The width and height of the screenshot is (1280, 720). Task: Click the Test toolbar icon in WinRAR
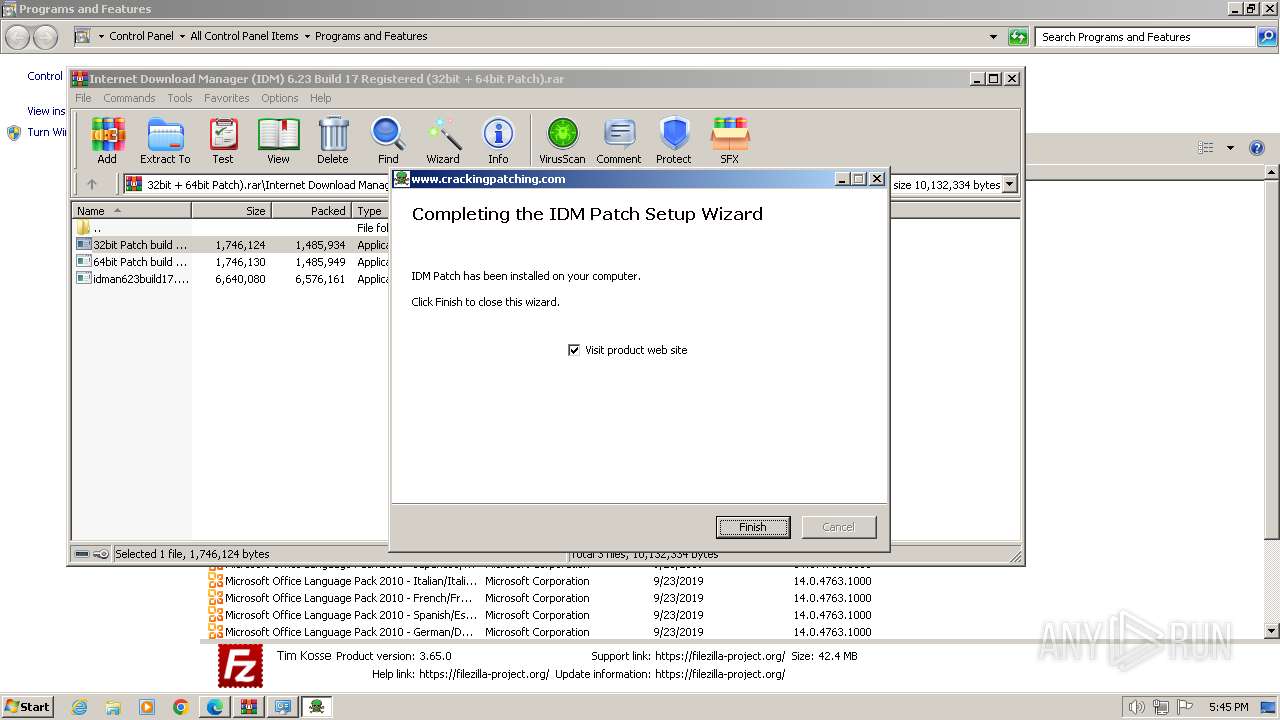coord(223,140)
